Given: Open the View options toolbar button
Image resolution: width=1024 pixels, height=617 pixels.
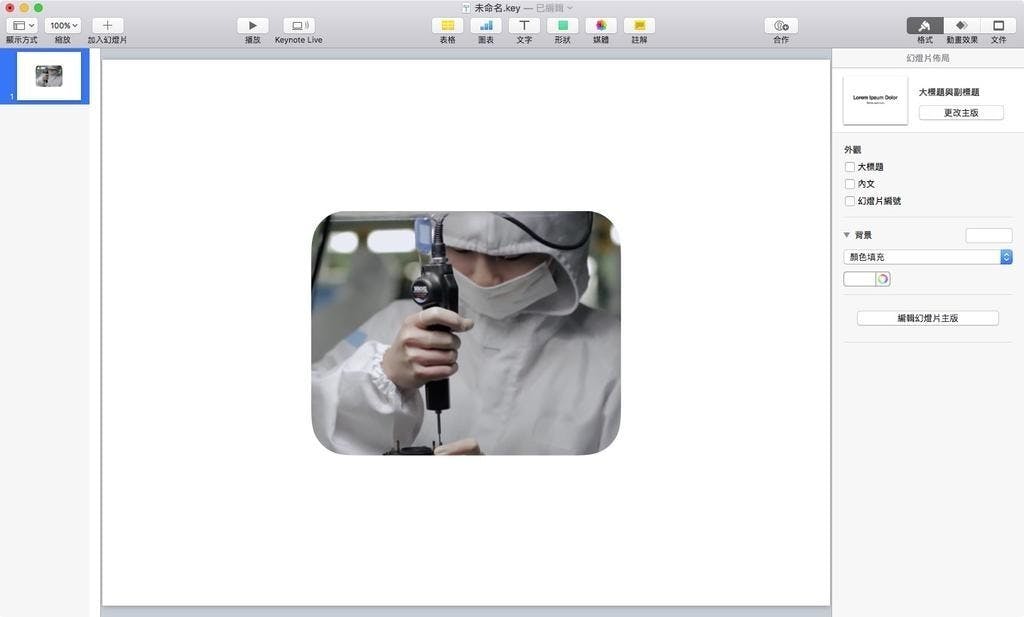Looking at the screenshot, I should click(x=22, y=25).
